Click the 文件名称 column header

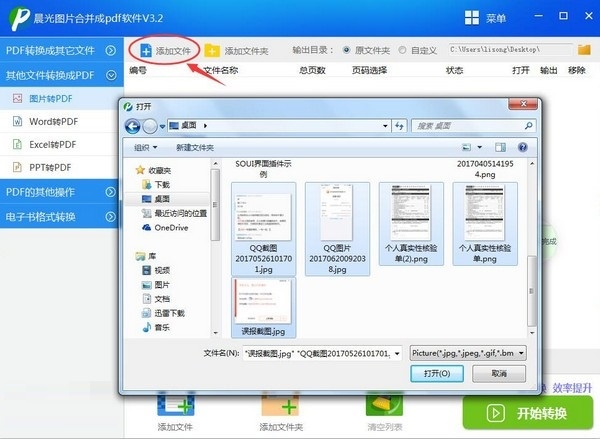point(221,70)
